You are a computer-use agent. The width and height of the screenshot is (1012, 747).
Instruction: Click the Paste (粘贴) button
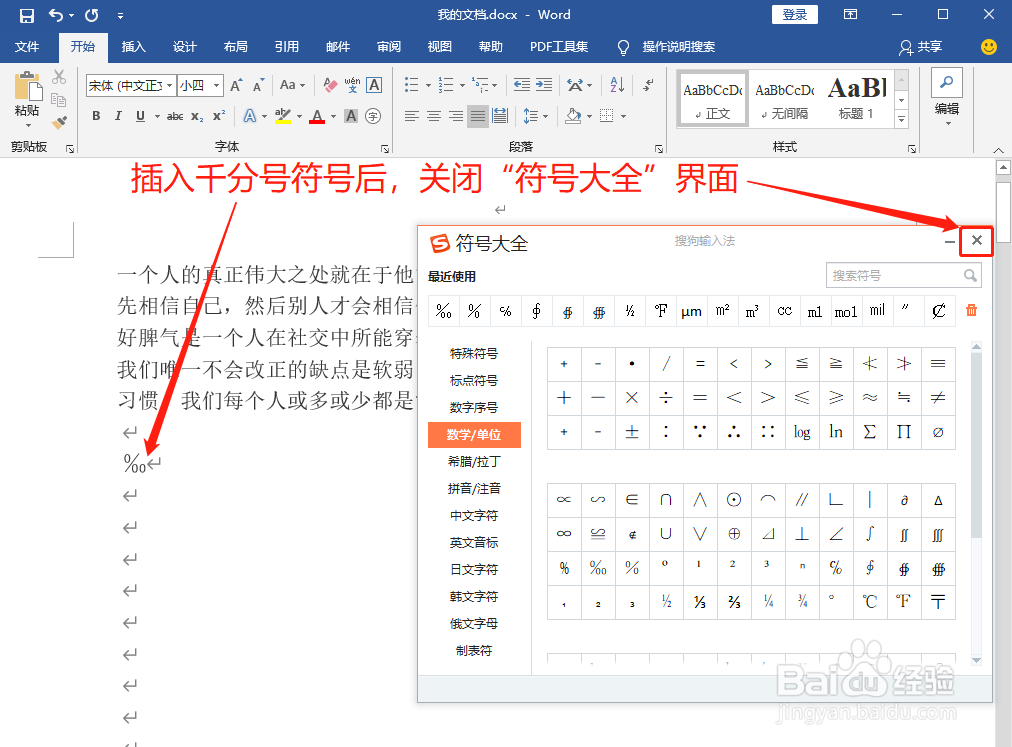(27, 99)
